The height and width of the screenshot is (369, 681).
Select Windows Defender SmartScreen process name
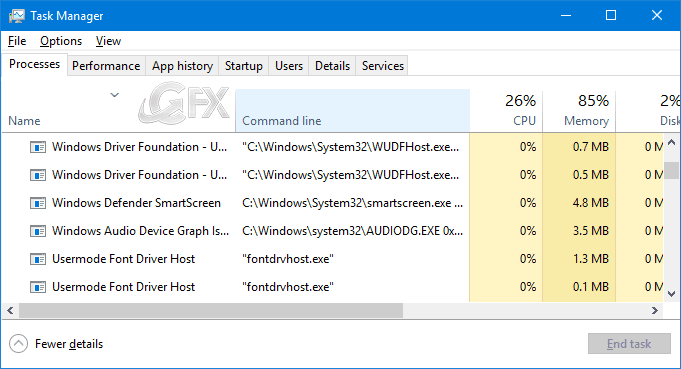coord(136,203)
